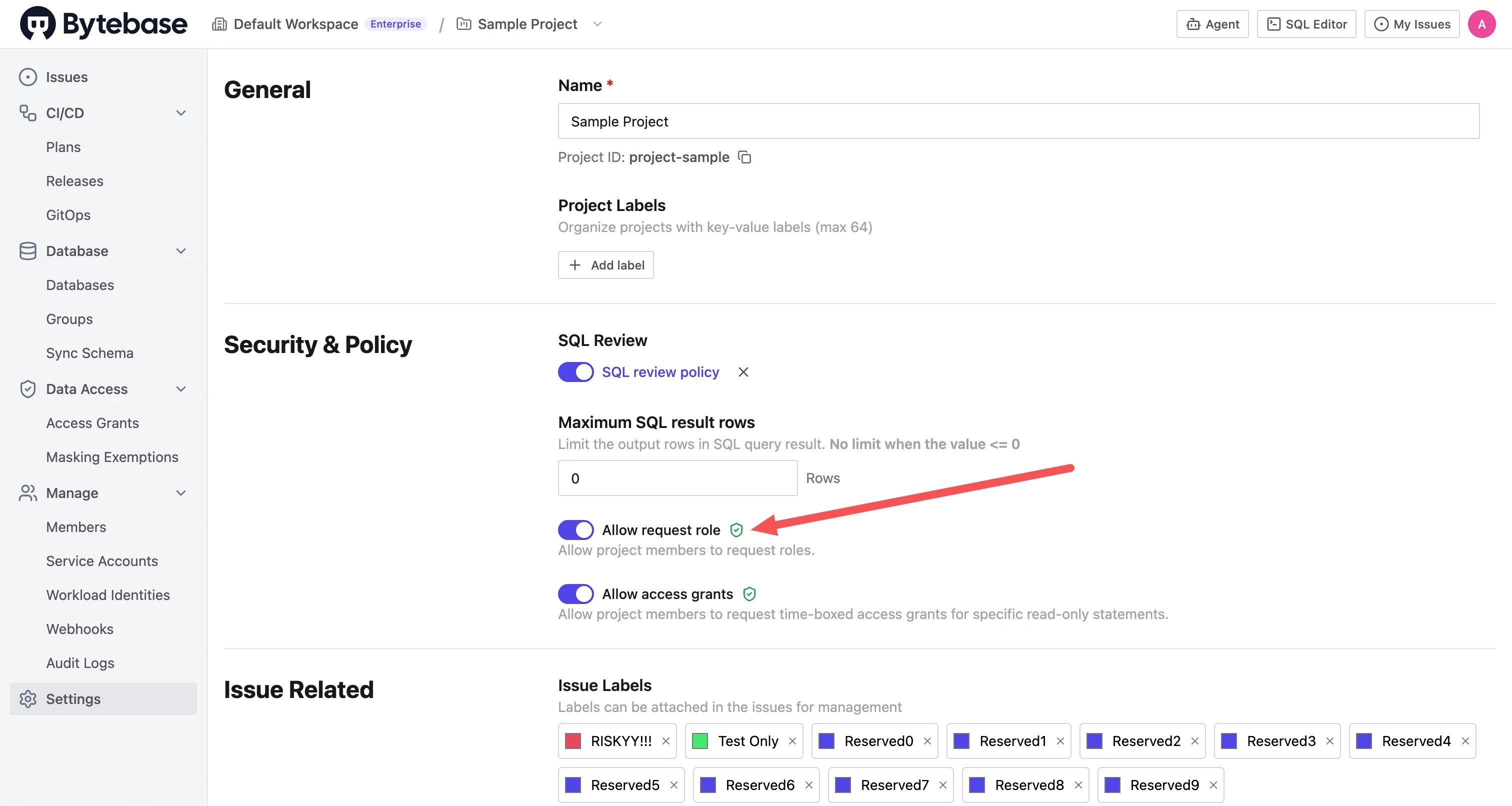Delete the Reserved9 label with its X
The width and height of the screenshot is (1512, 806).
[1213, 785]
